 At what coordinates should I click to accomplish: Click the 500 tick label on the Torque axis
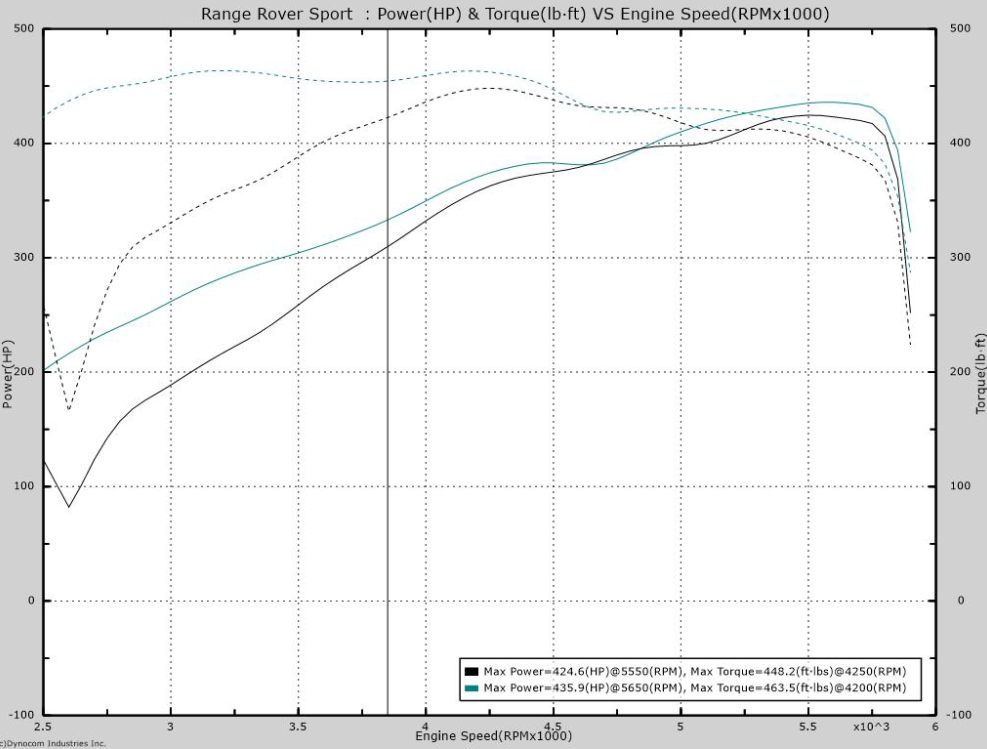pyautogui.click(x=961, y=28)
